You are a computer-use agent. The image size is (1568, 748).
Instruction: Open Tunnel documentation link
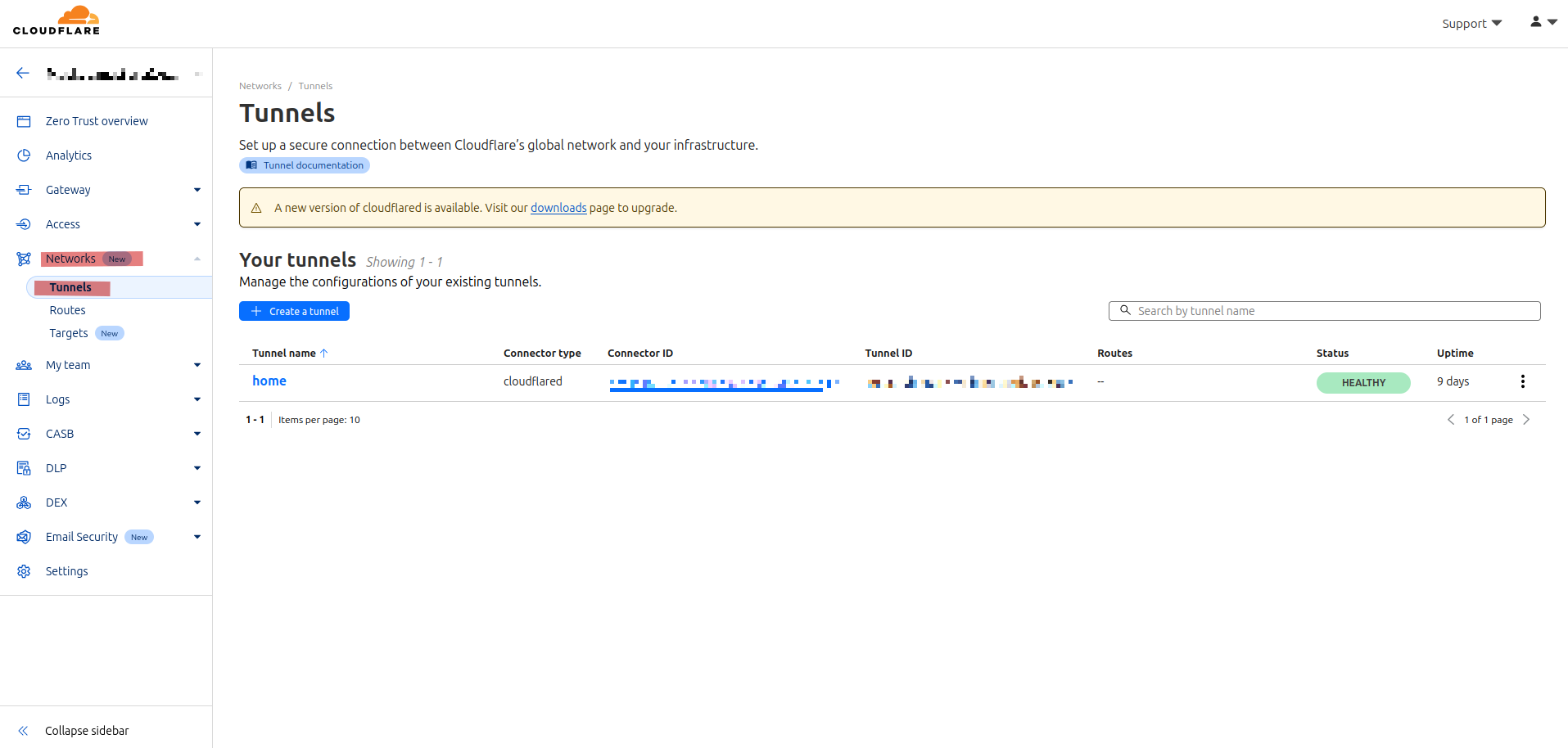tap(305, 165)
